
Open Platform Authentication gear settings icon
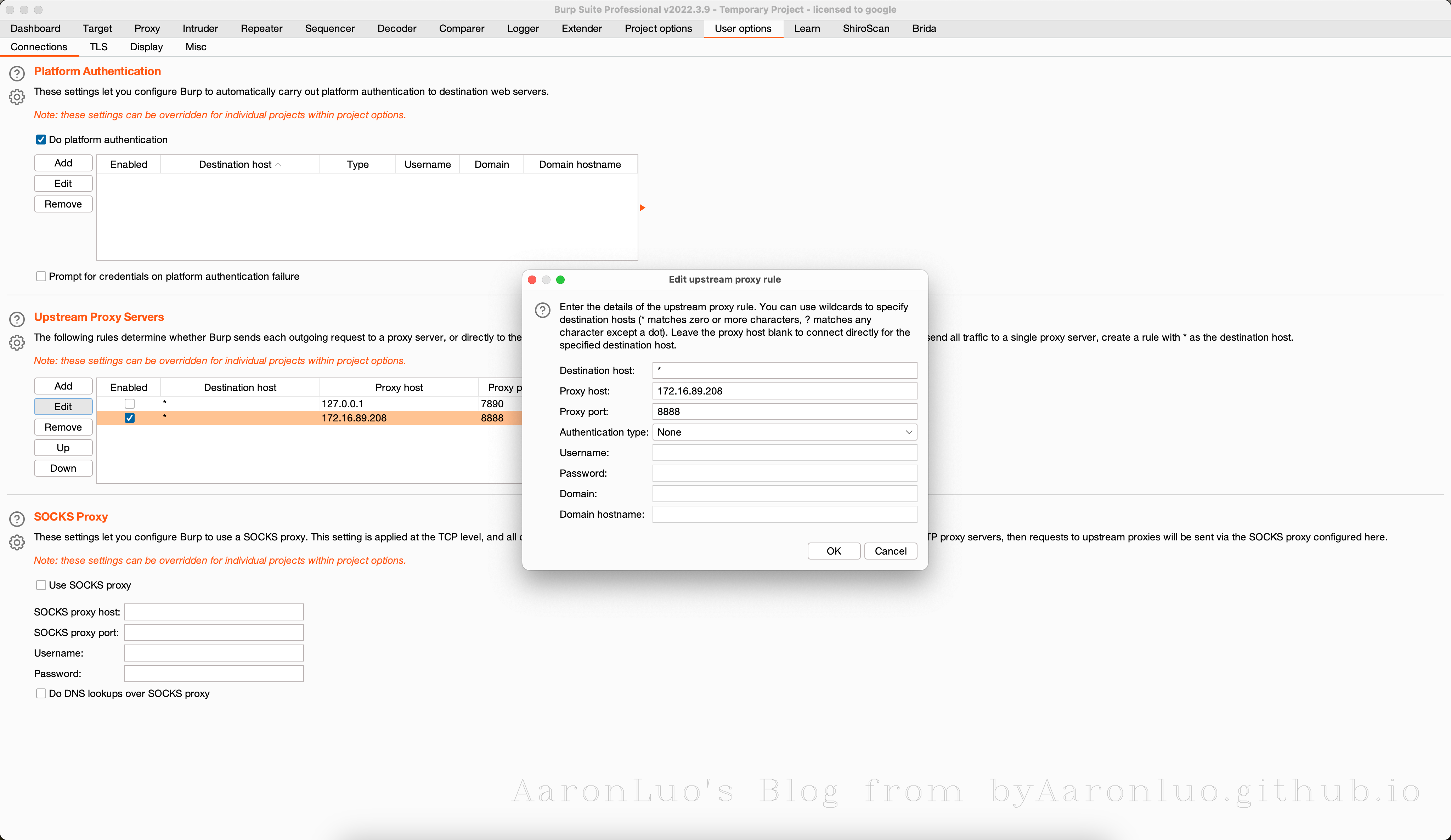tap(17, 97)
